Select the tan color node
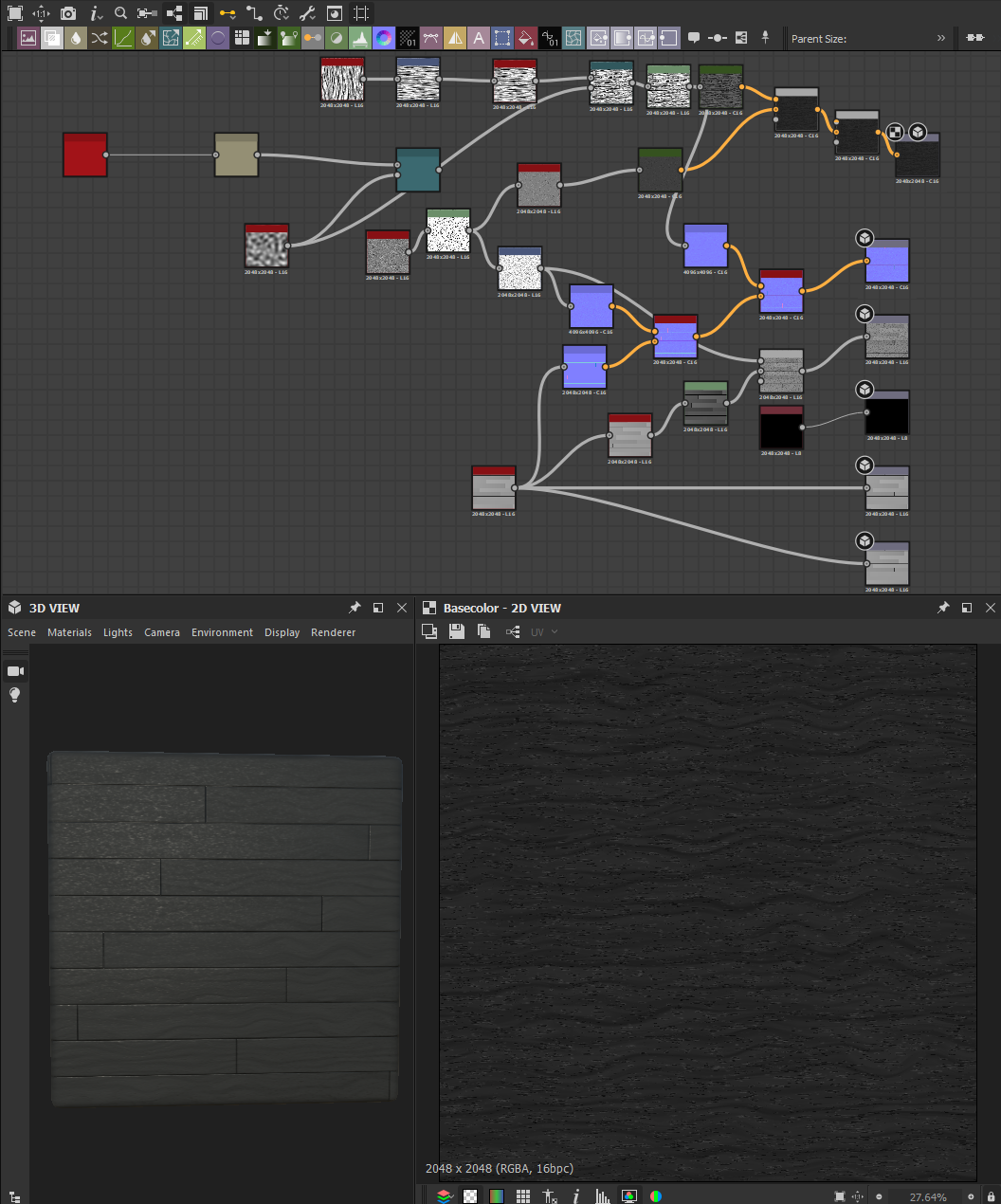1001x1204 pixels. click(237, 155)
